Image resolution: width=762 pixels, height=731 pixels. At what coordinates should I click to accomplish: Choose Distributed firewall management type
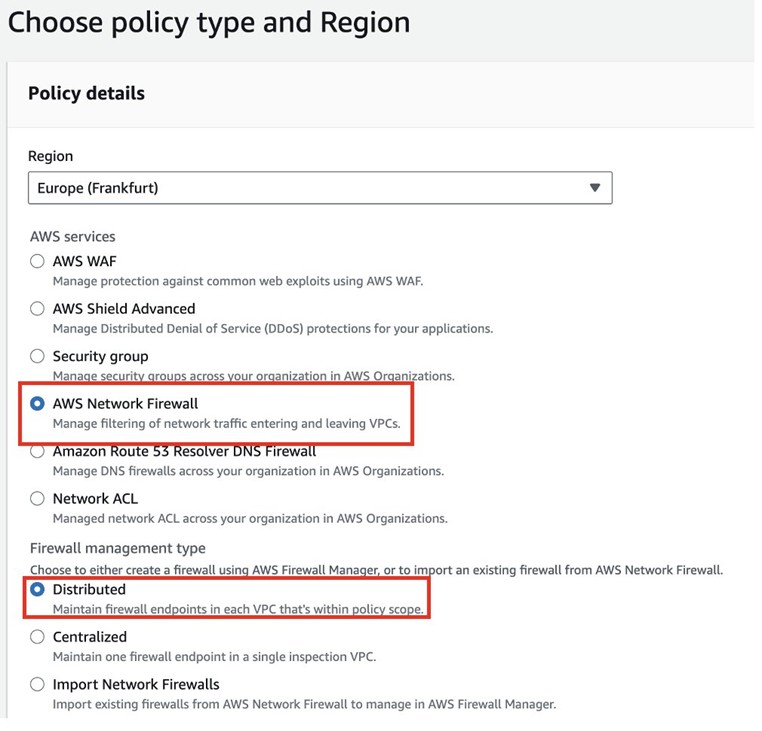click(38, 589)
